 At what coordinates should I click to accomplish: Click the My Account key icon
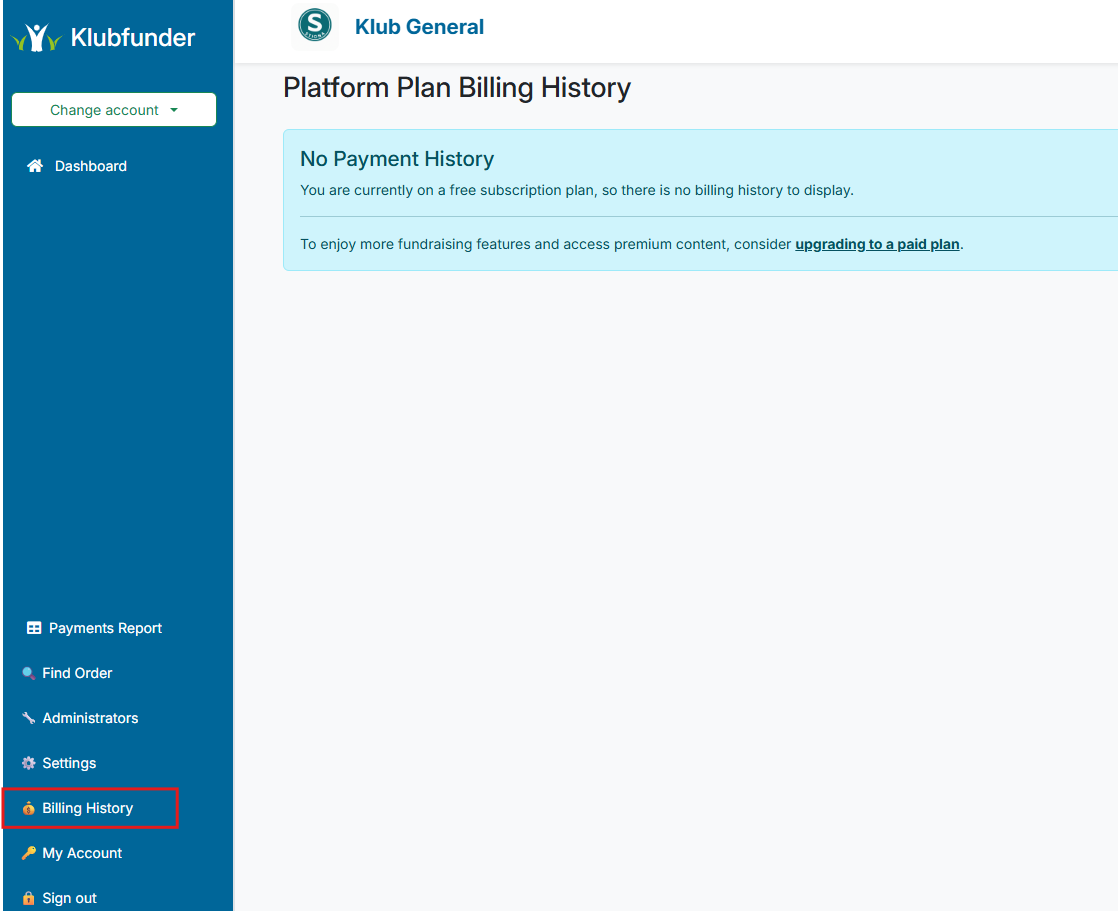coord(30,853)
